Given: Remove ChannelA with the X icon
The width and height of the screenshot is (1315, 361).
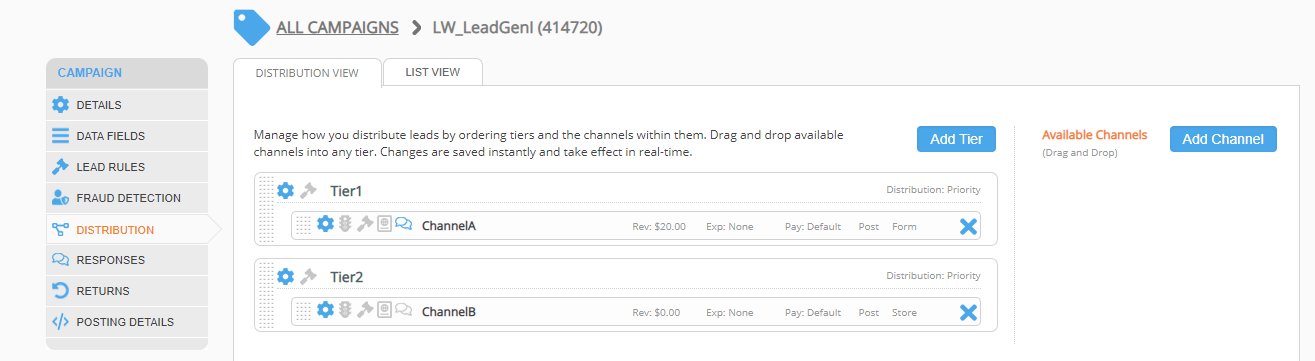Looking at the screenshot, I should pos(968,227).
